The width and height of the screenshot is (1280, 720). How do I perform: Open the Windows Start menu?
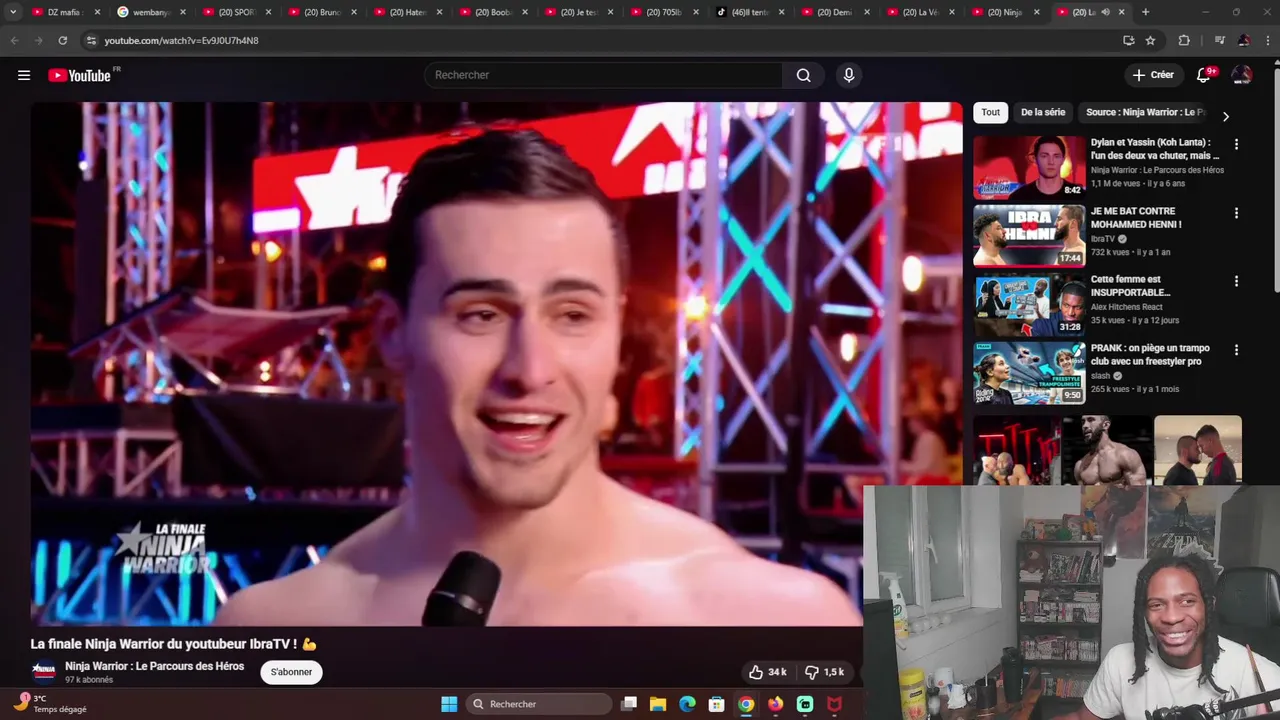tap(449, 704)
